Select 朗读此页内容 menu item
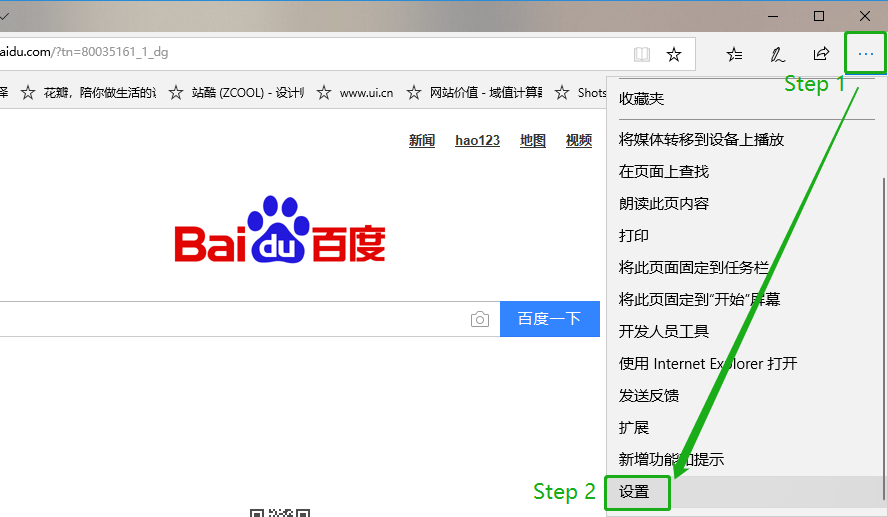 [x=744, y=203]
